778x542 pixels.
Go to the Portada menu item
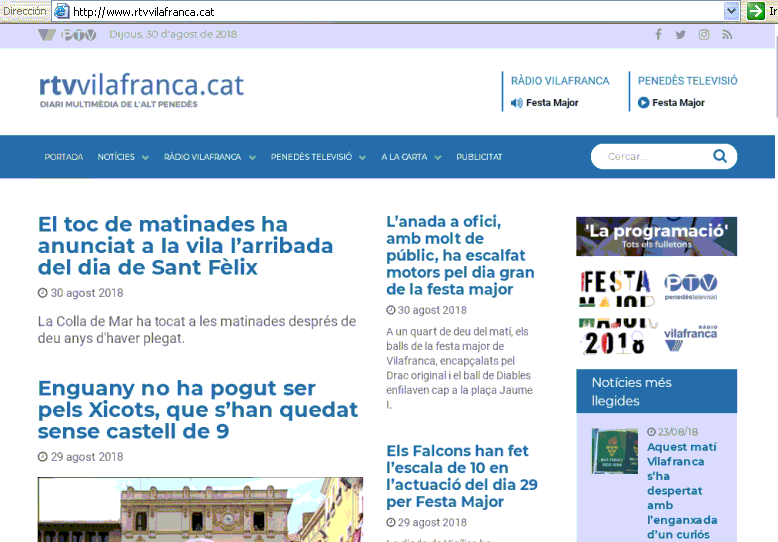coord(64,157)
